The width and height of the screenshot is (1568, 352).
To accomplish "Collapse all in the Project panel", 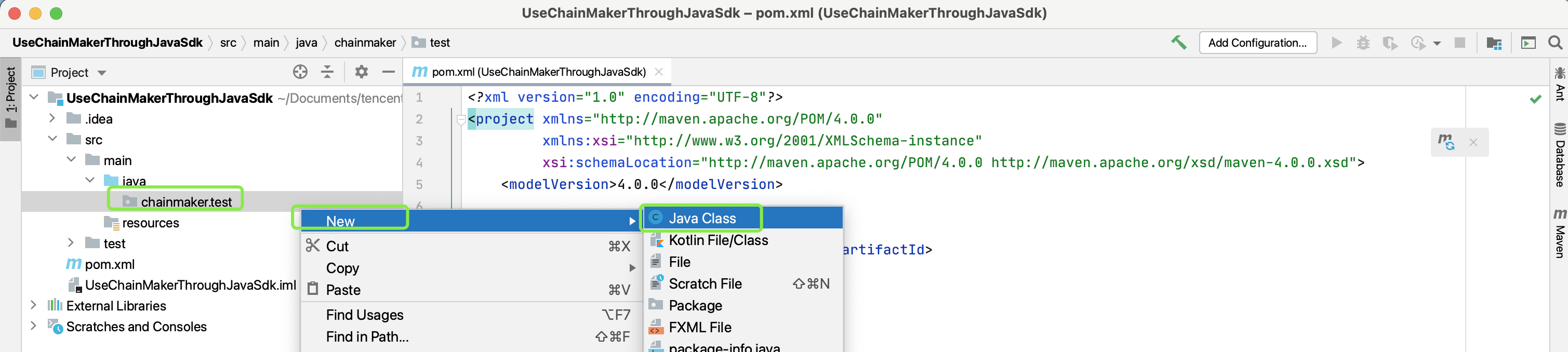I will [327, 72].
